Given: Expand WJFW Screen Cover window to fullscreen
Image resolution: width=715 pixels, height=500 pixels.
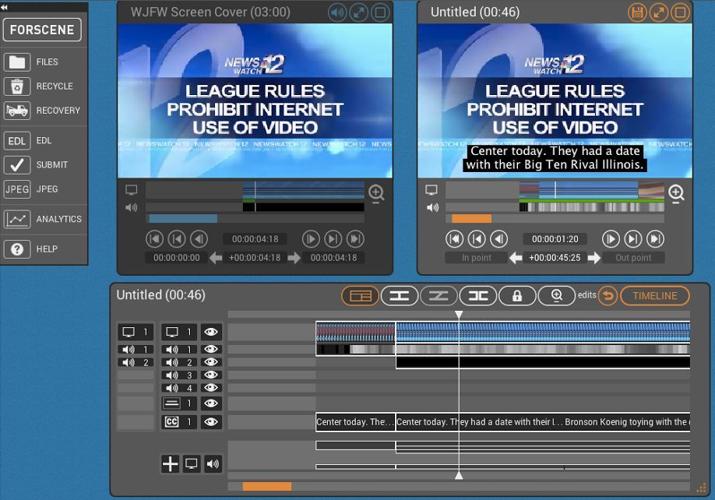Looking at the screenshot, I should point(359,12).
